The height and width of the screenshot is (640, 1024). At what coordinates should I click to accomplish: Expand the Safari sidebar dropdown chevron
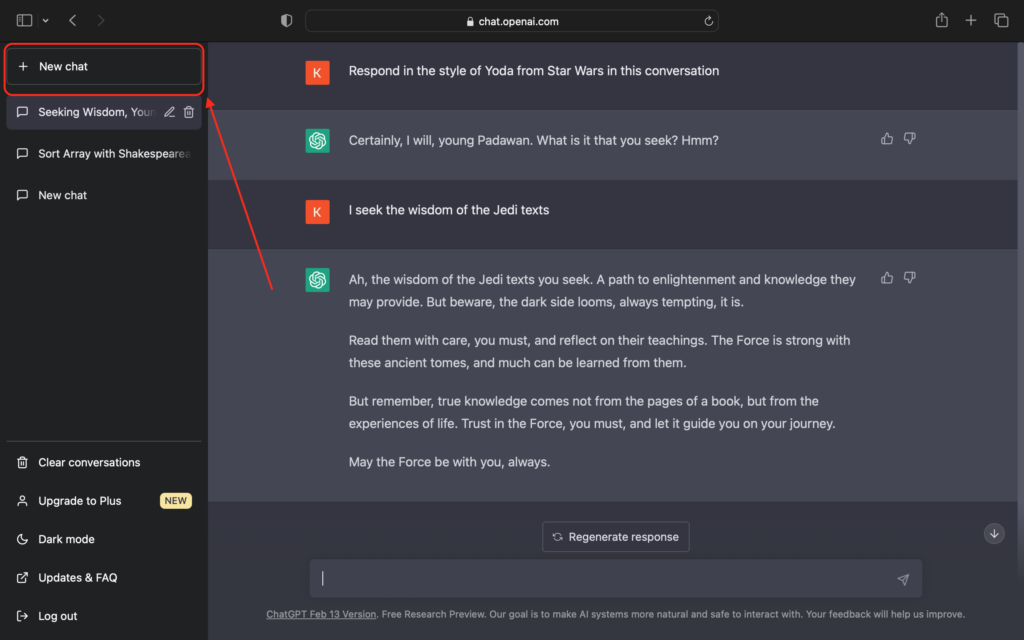click(x=46, y=20)
